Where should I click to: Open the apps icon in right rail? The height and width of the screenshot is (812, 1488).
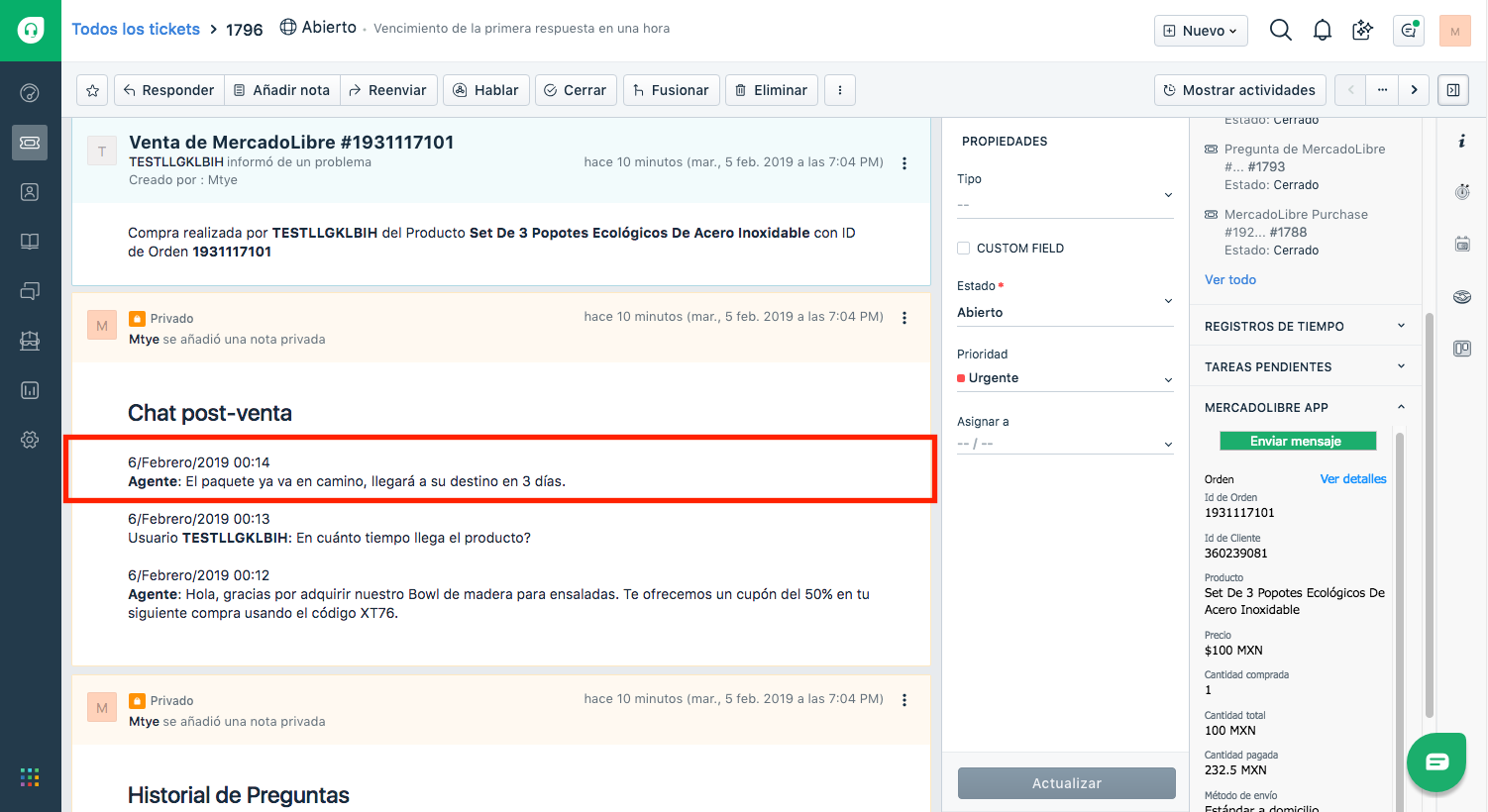(1462, 296)
